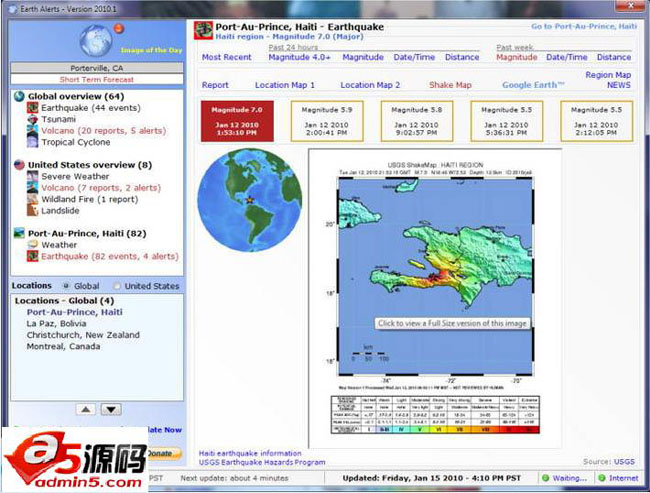This screenshot has height=493, width=650.
Task: Open Haiti earthquake information link
Action: [x=250, y=453]
